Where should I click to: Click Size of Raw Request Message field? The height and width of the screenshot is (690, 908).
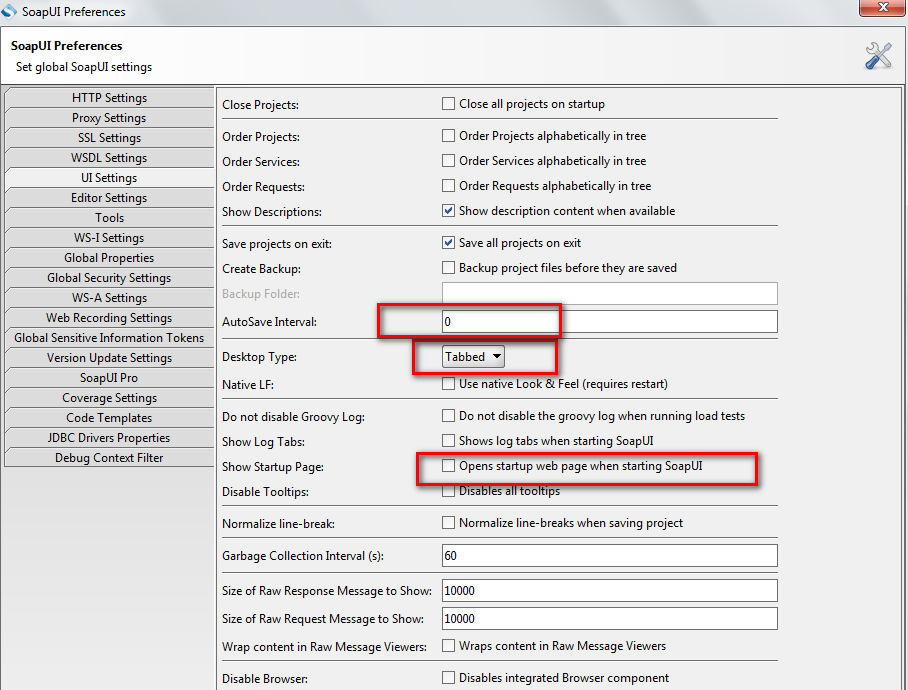click(609, 619)
